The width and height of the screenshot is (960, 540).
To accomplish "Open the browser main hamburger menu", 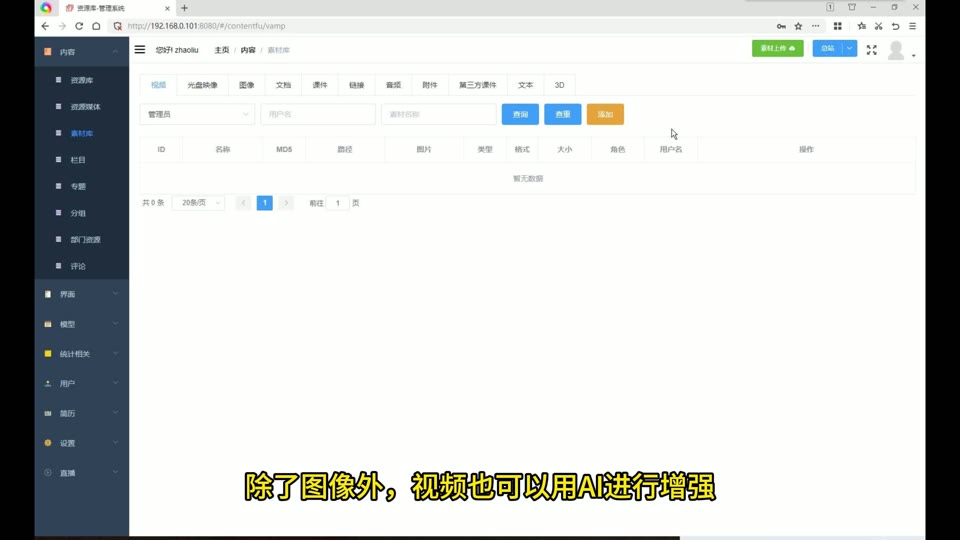I will tap(912, 26).
